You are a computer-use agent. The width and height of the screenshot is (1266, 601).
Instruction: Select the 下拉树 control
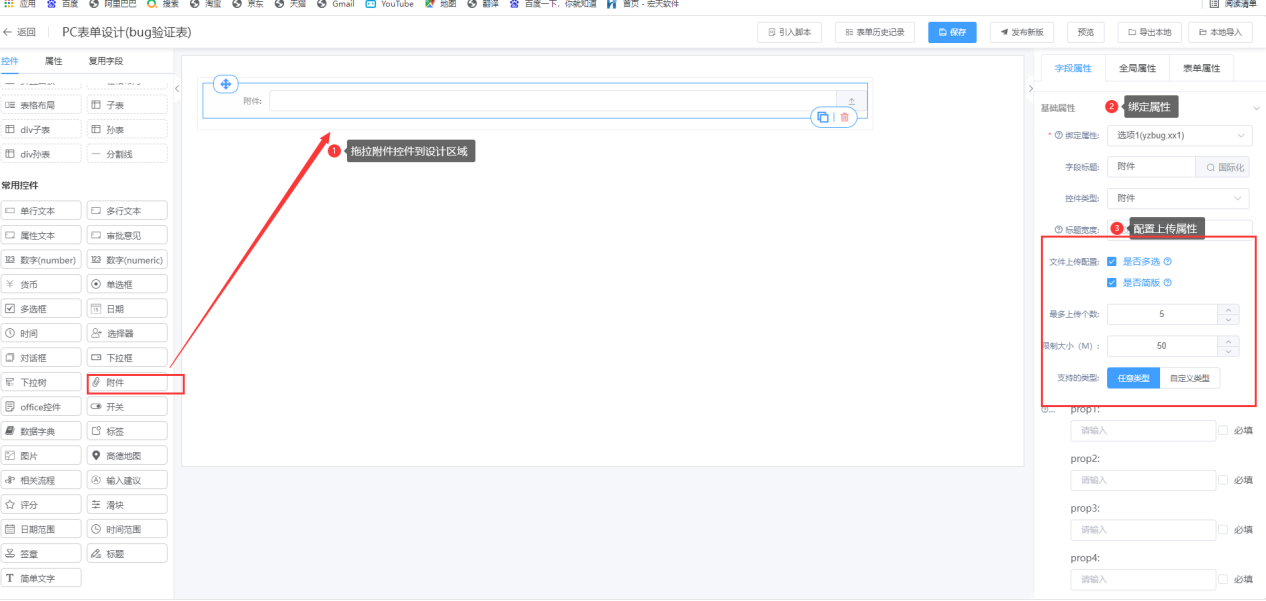[x=41, y=382]
